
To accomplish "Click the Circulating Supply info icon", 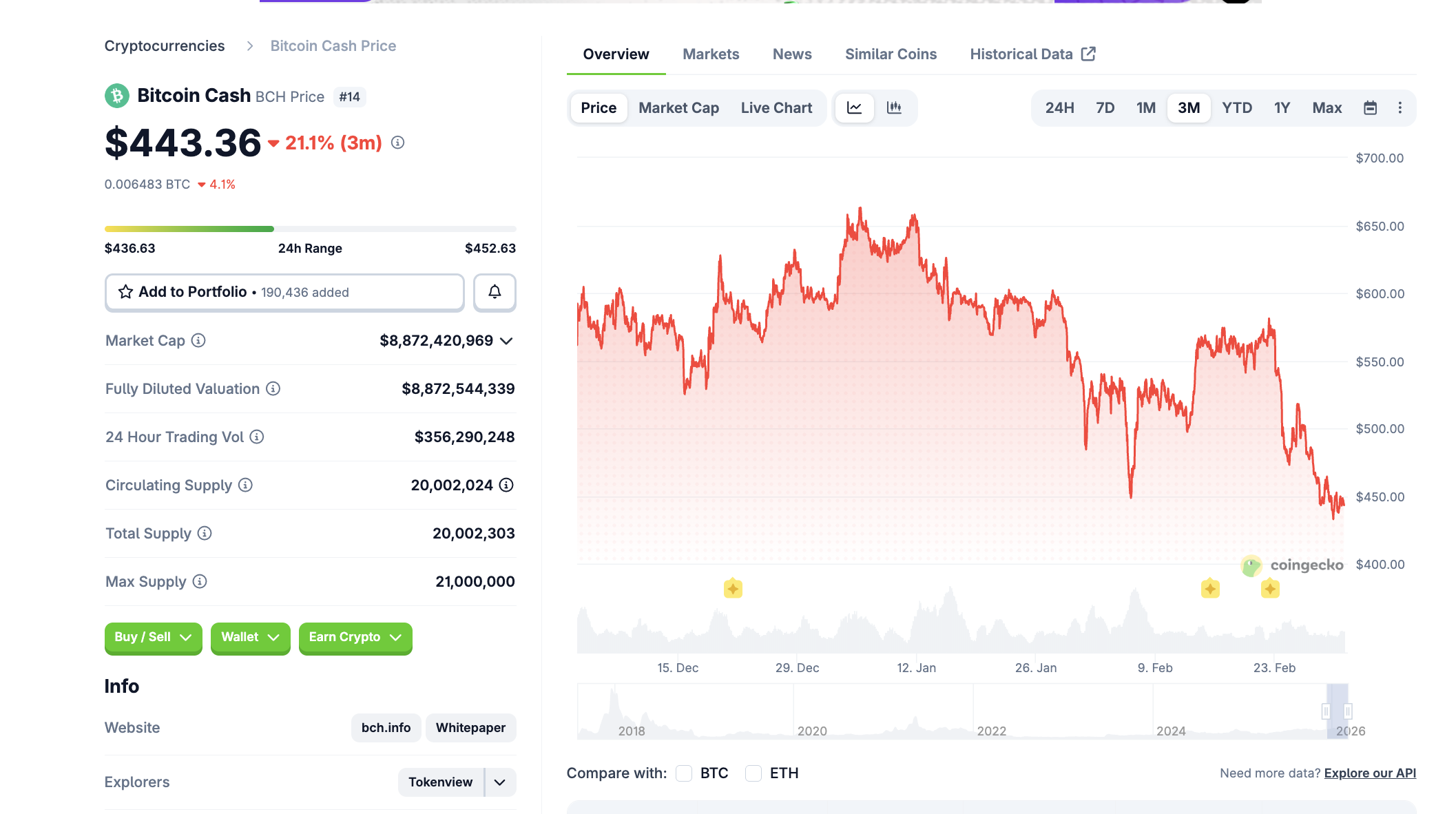I will click(x=245, y=485).
